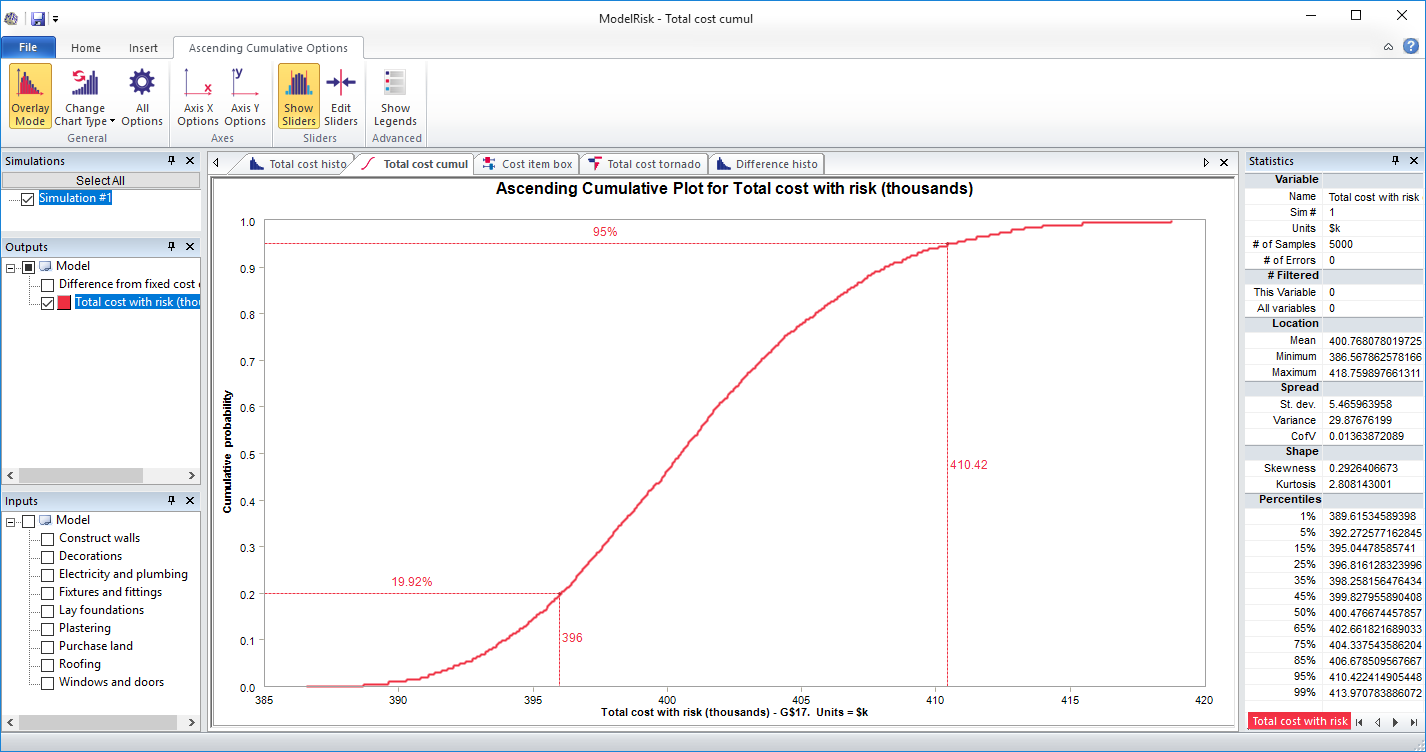Screen dimensions: 1426x752
Task: Open Axis Y Options
Action: click(244, 95)
